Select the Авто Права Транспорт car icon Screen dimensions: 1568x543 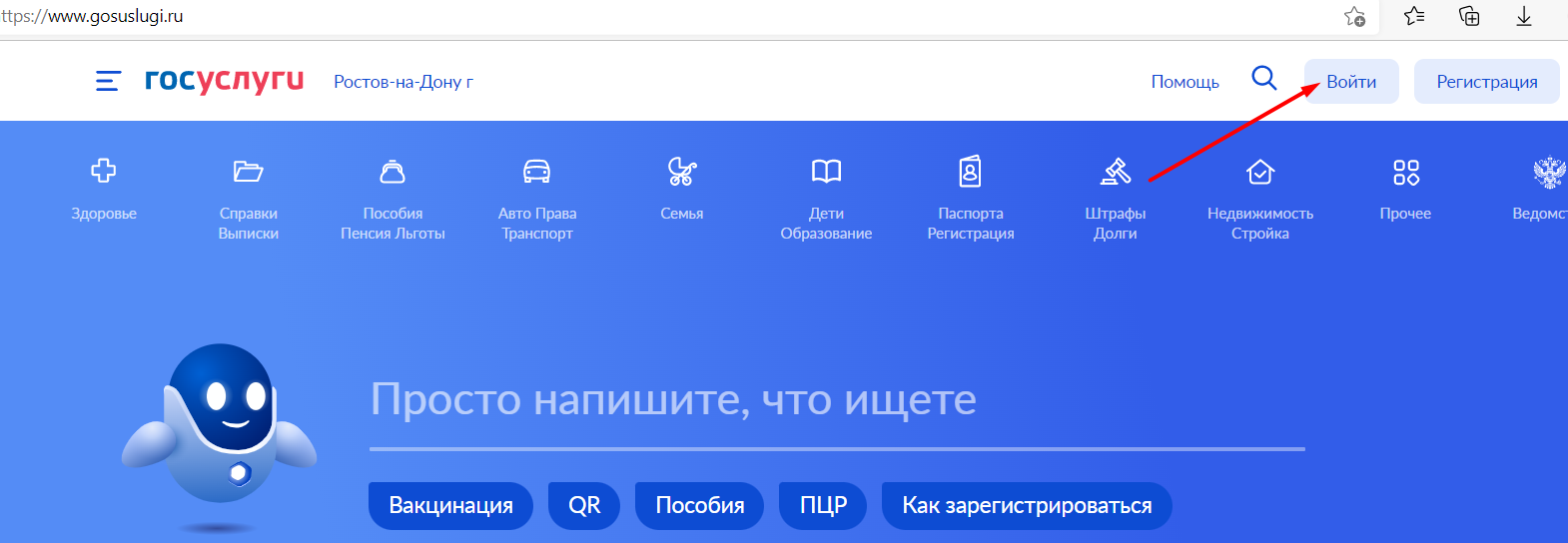(x=537, y=172)
